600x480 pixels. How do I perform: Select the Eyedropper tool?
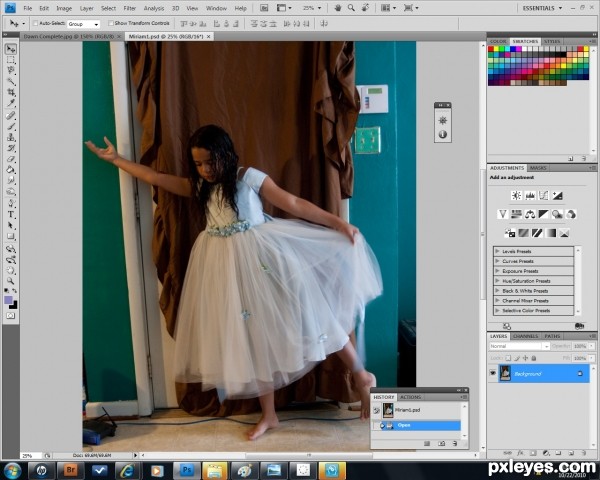(x=11, y=103)
